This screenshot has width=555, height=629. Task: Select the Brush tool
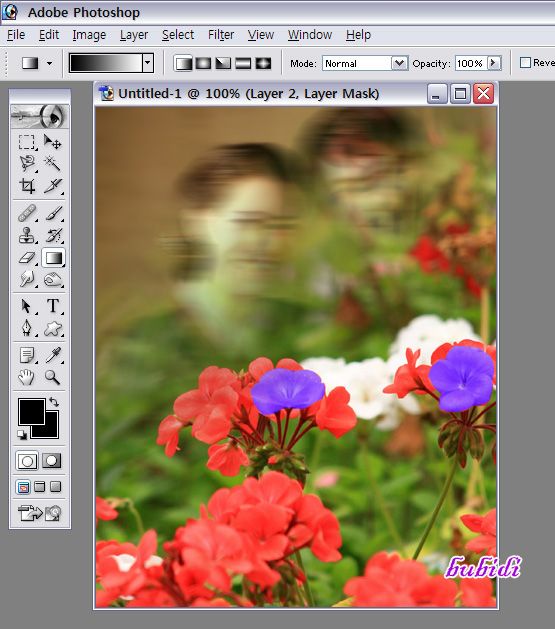53,213
